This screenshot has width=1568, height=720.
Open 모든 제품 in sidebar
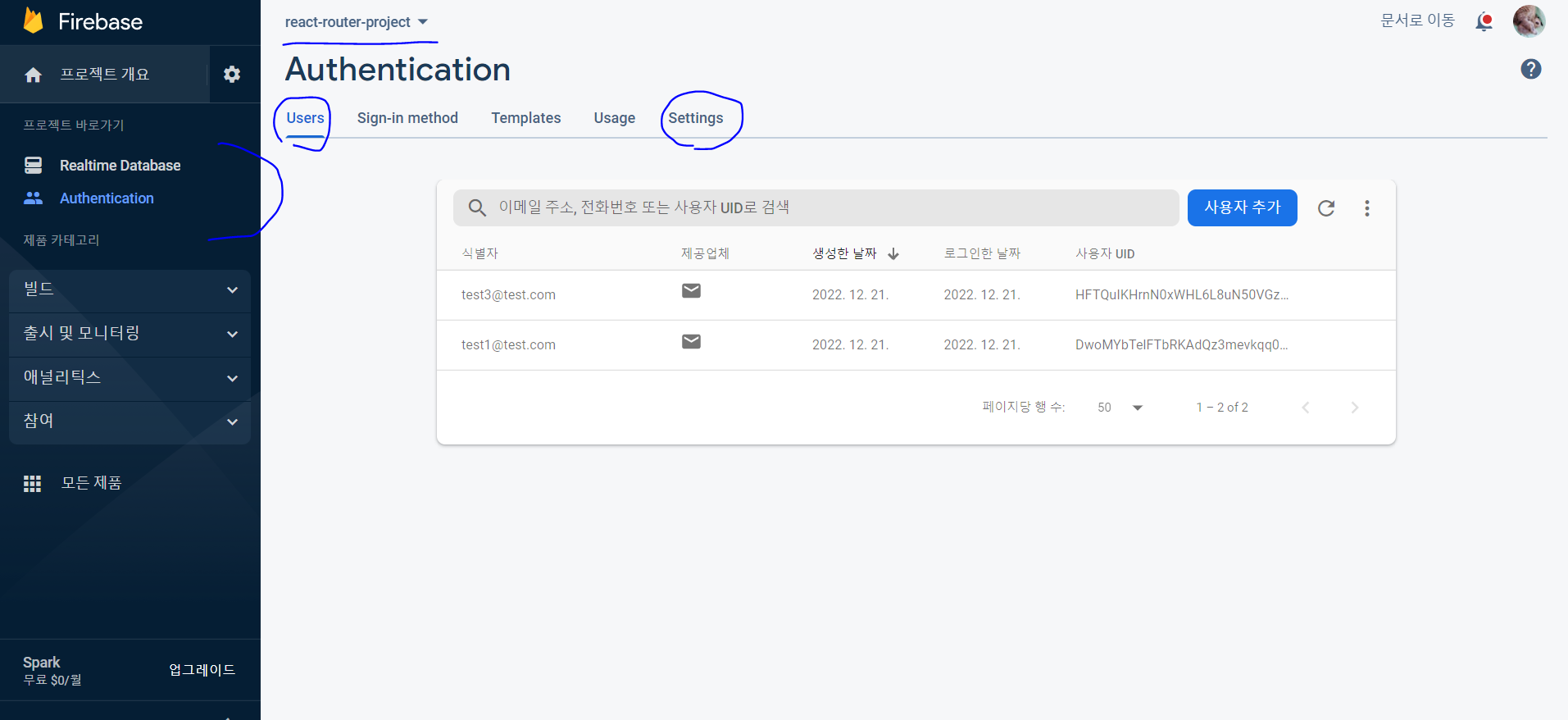pyautogui.click(x=91, y=483)
